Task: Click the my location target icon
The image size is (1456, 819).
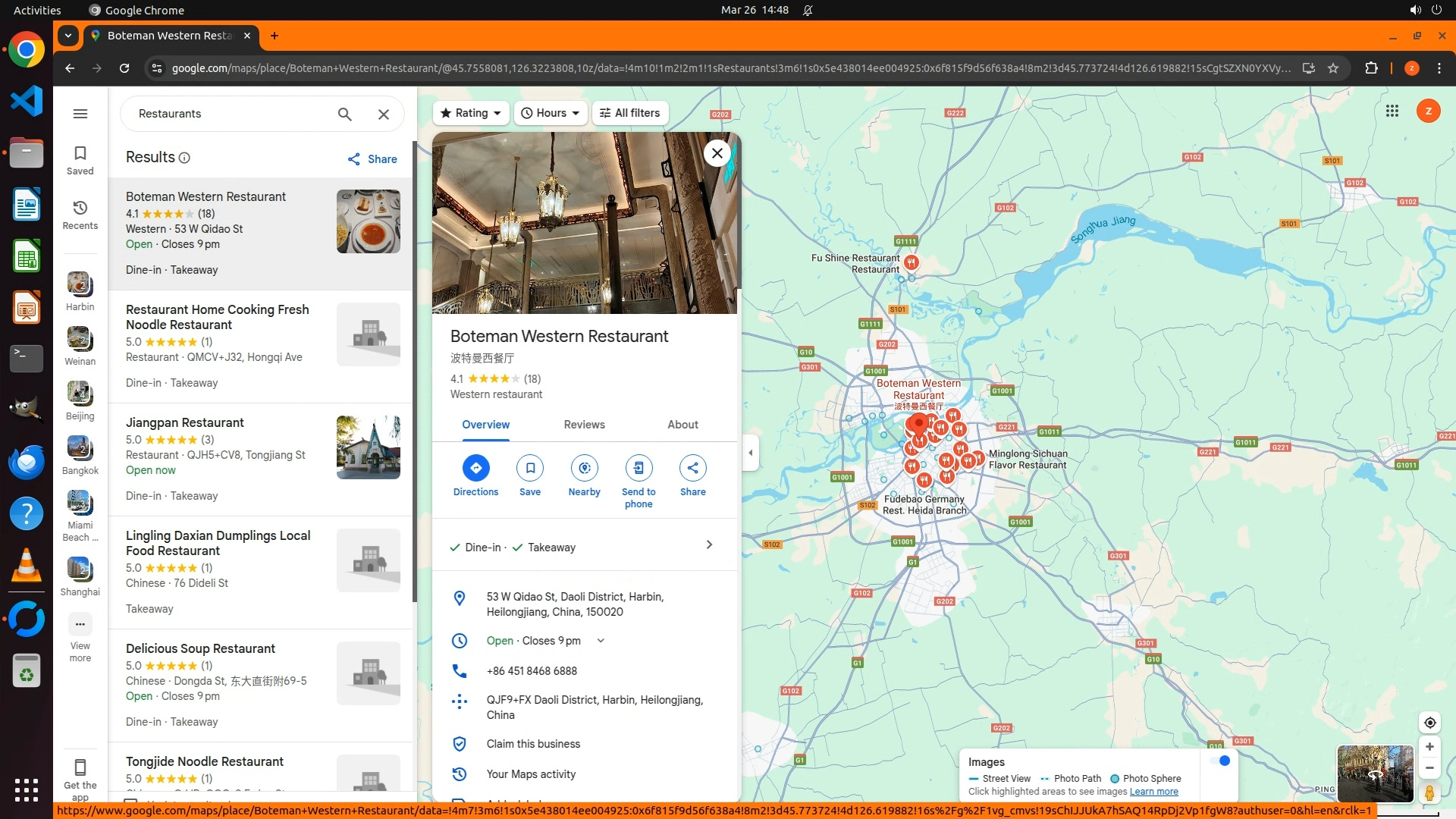Action: [x=1429, y=723]
